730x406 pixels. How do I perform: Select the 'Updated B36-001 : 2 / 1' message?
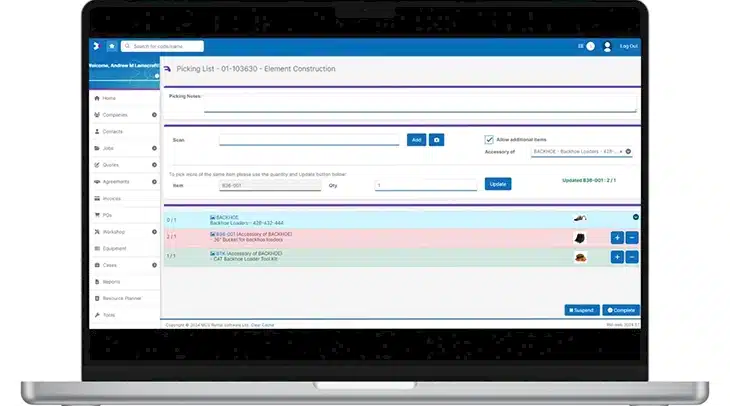coord(589,180)
